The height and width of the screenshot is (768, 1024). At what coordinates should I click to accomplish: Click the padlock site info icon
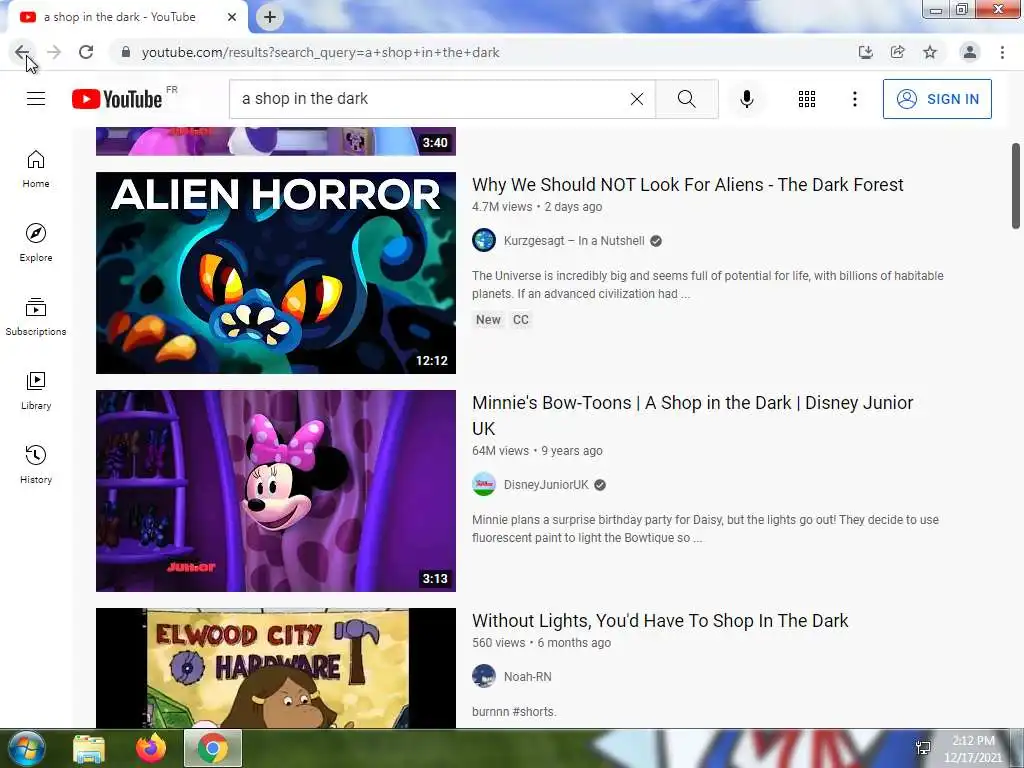[126, 52]
